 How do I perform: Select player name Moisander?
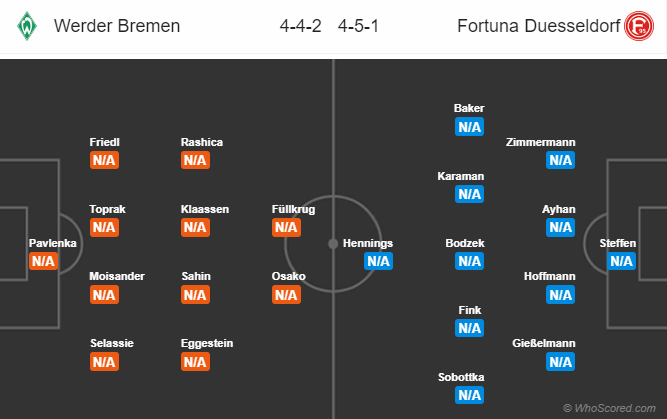tap(117, 276)
